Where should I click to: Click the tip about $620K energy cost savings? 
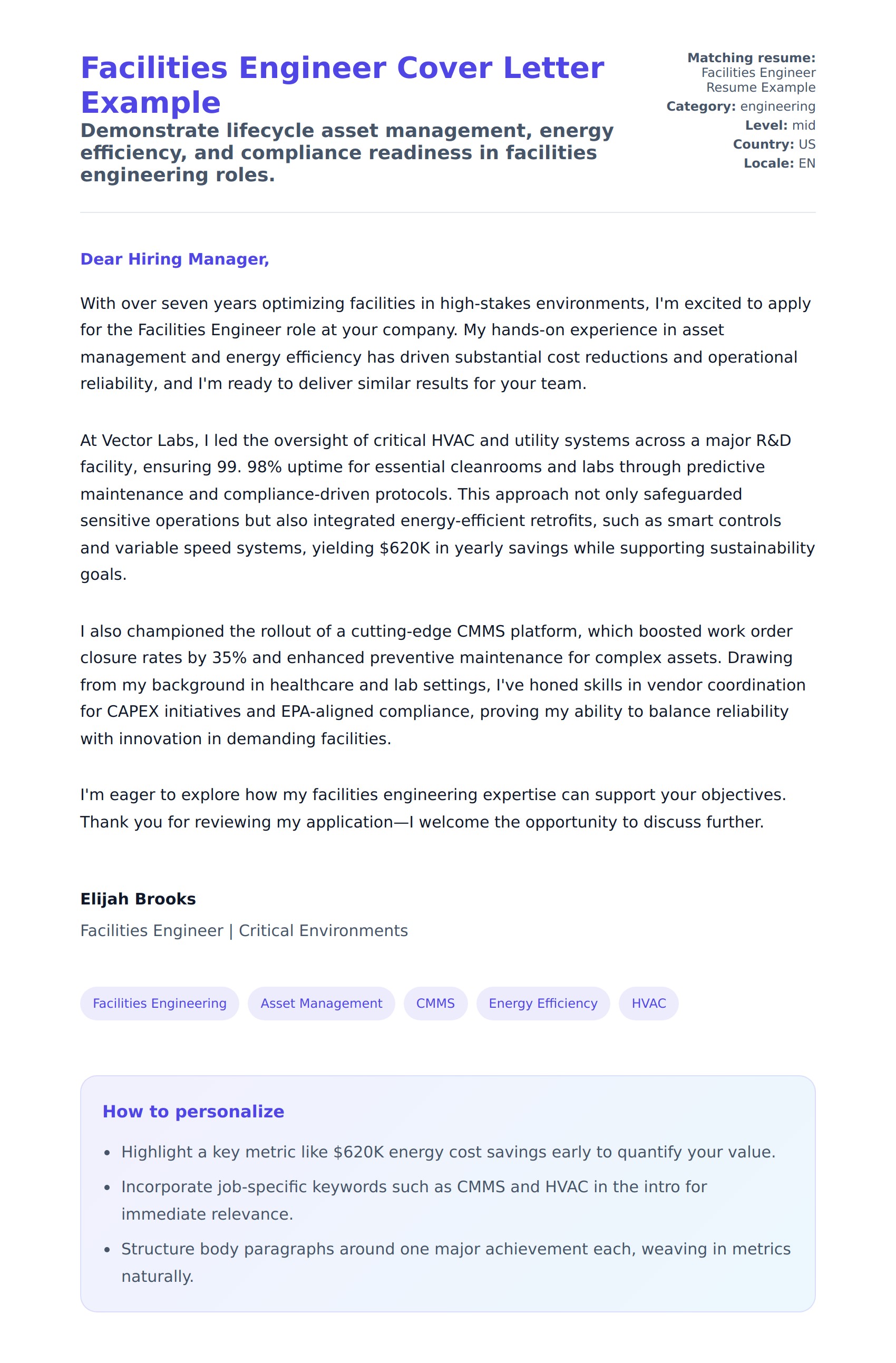pyautogui.click(x=447, y=1152)
